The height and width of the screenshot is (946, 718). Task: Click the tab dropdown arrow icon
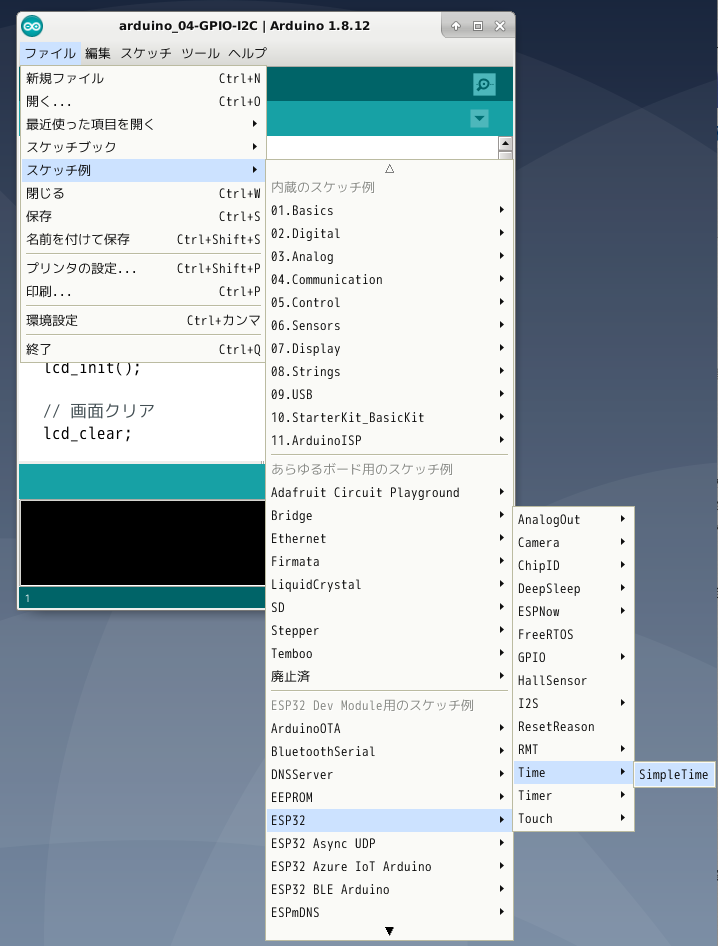pyautogui.click(x=479, y=119)
